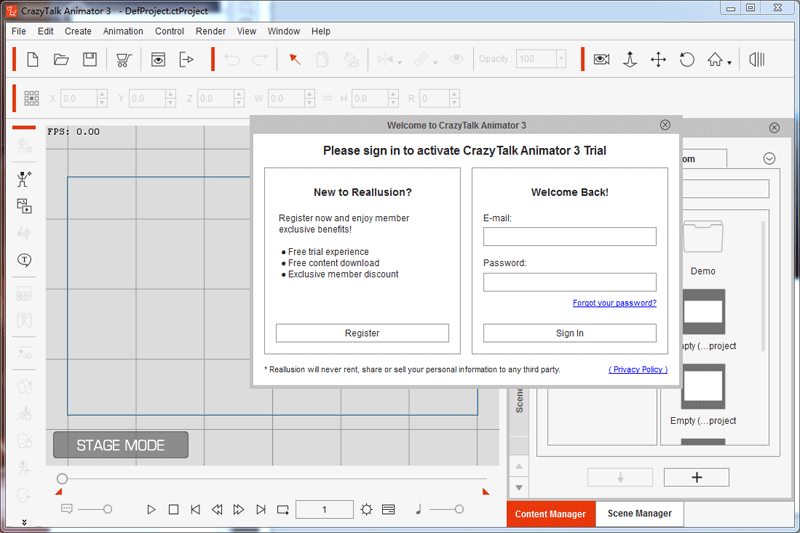
Task: Toggle STAGE MODE button
Action: pos(120,445)
